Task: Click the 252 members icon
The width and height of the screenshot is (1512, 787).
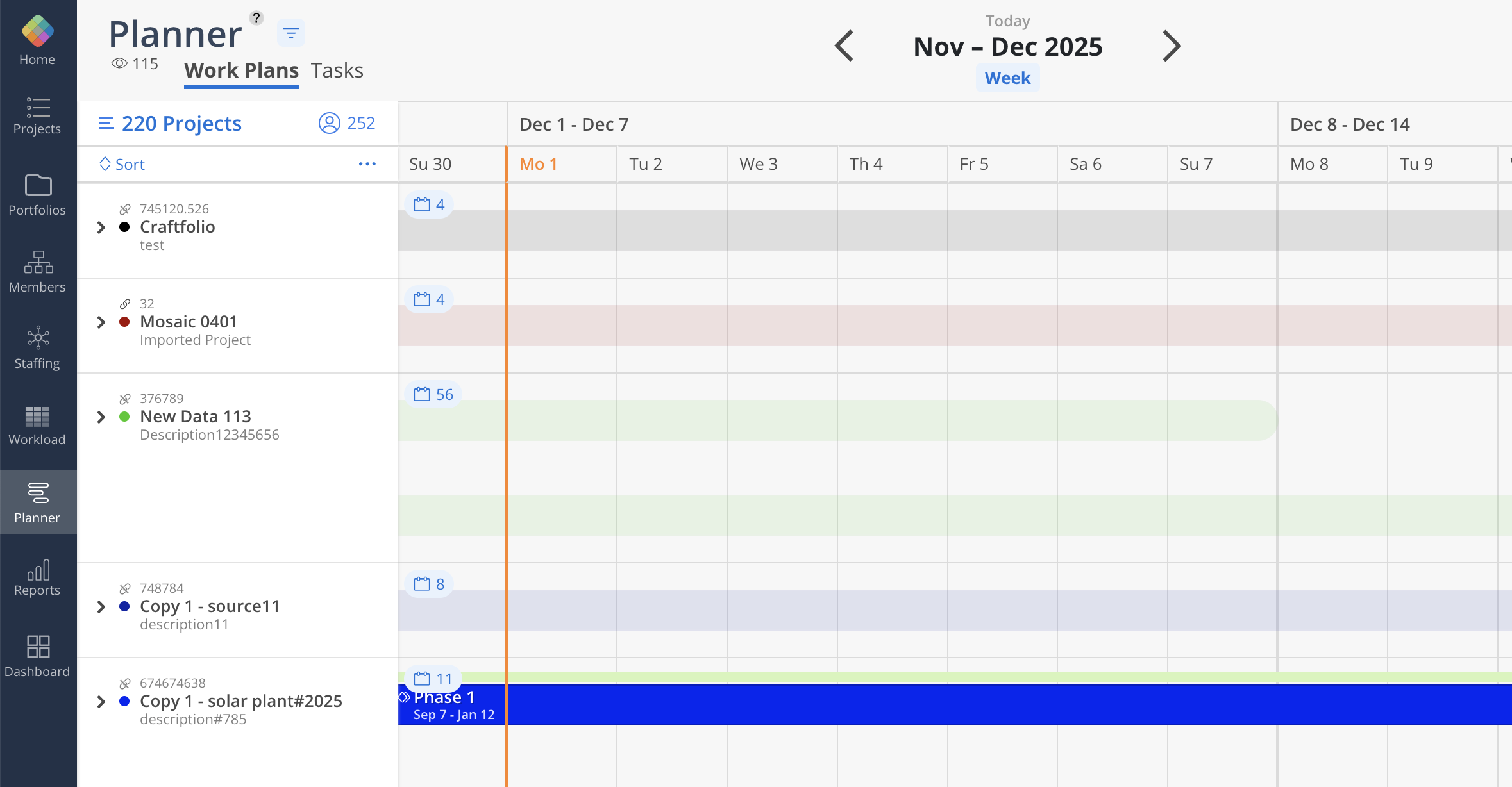Action: point(330,123)
